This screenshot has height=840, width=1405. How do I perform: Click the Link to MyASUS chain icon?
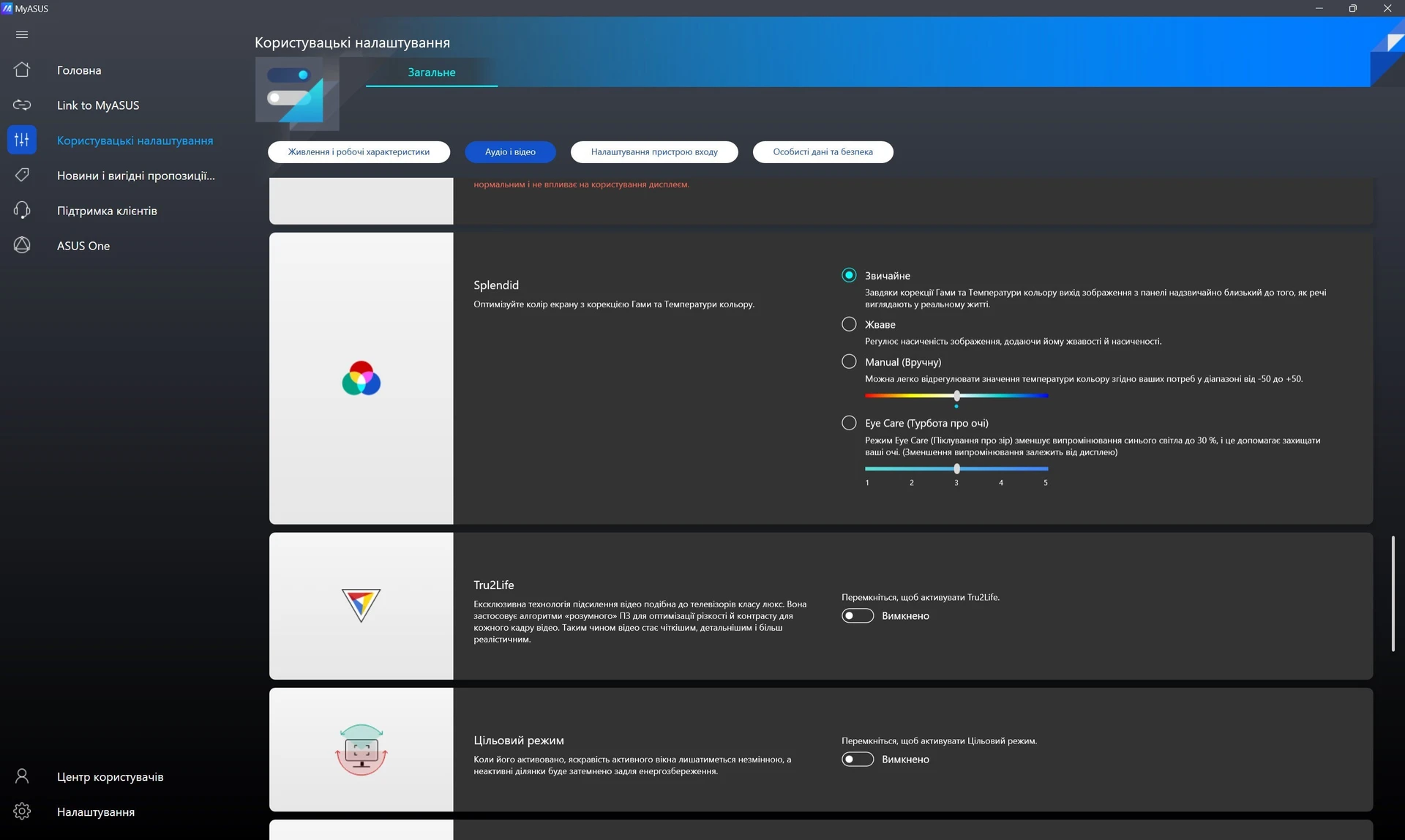(22, 105)
